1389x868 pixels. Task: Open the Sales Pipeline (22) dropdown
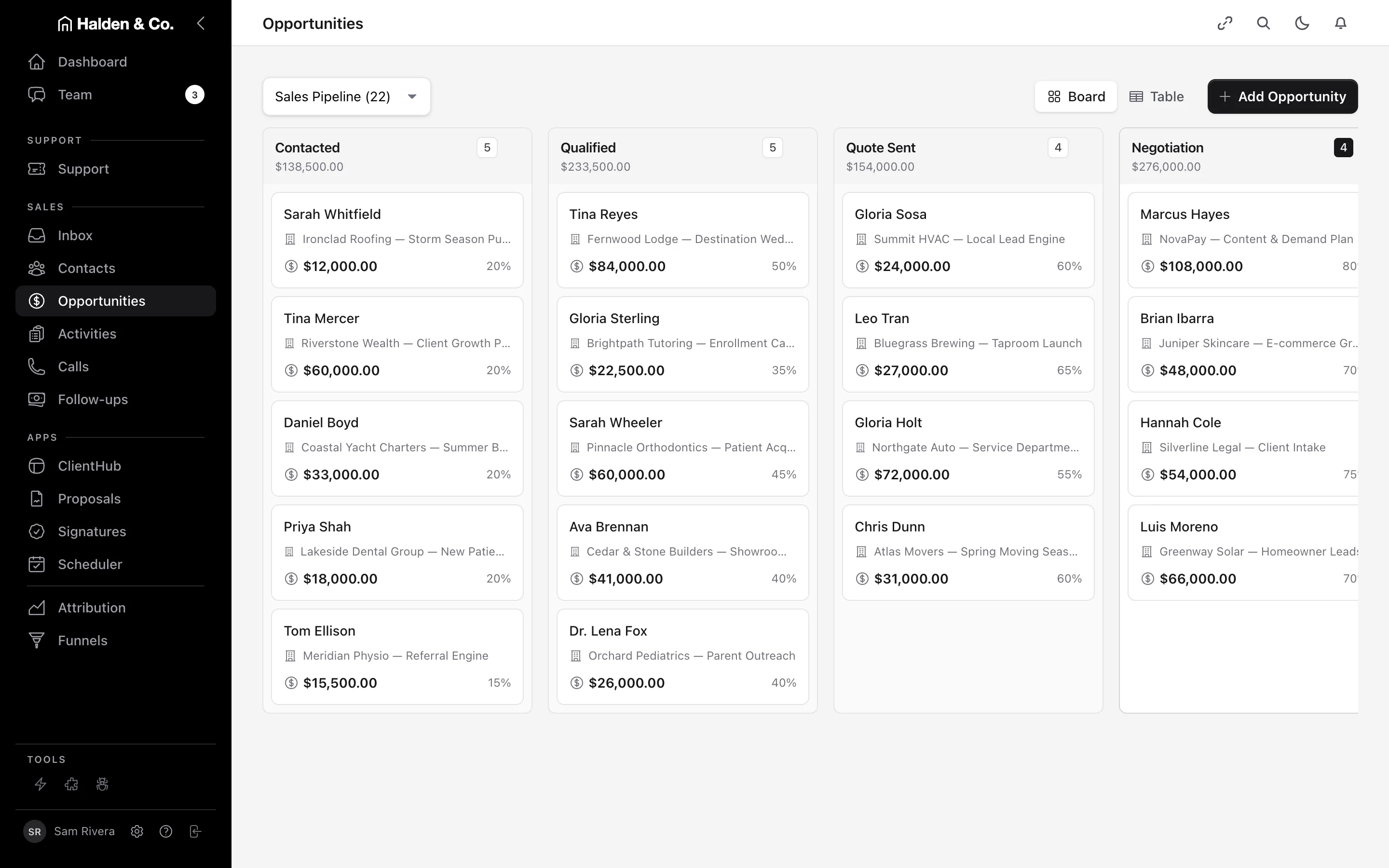[346, 96]
